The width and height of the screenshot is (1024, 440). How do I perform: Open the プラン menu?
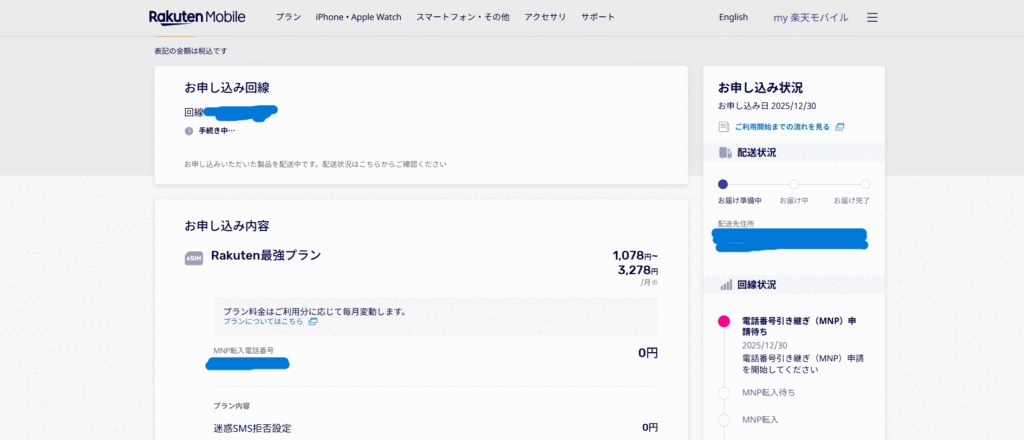click(288, 17)
